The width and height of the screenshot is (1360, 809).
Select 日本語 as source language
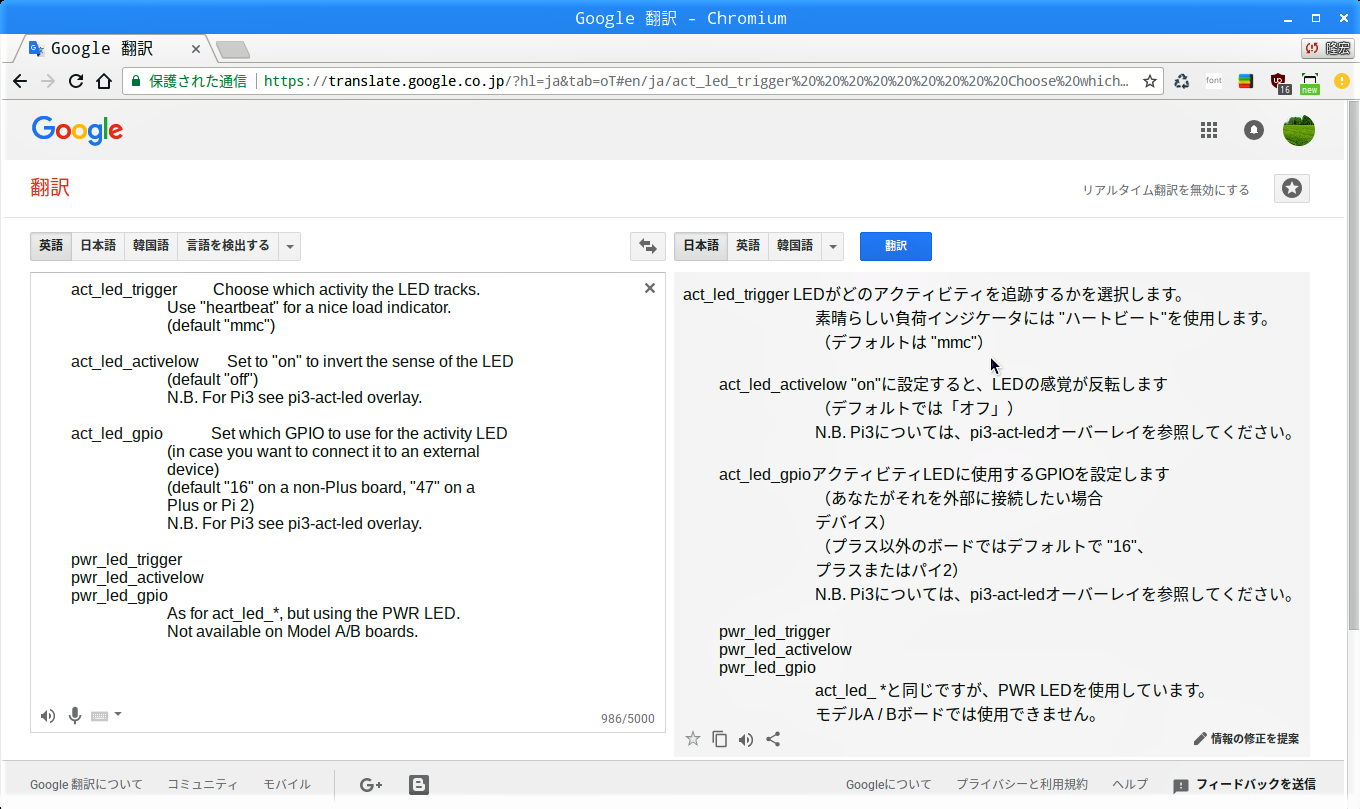coord(98,246)
